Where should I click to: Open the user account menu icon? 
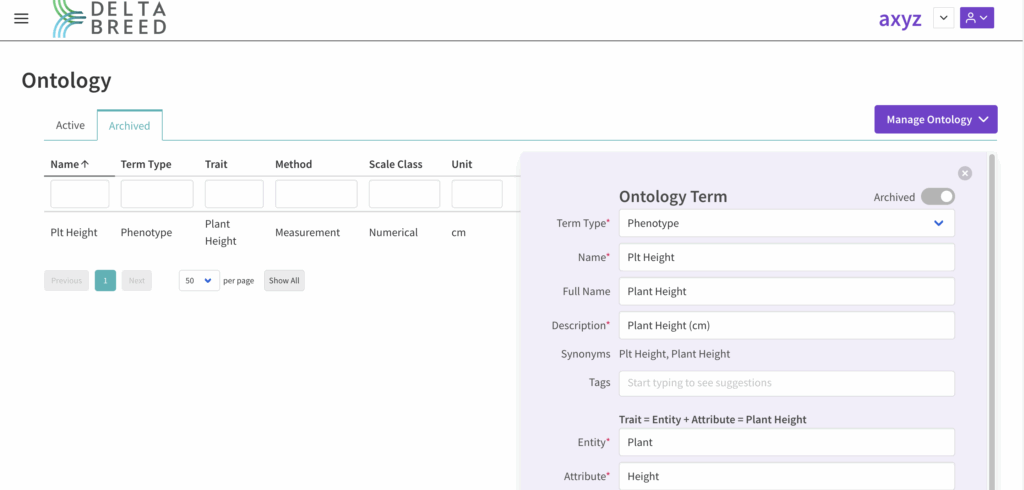976,18
